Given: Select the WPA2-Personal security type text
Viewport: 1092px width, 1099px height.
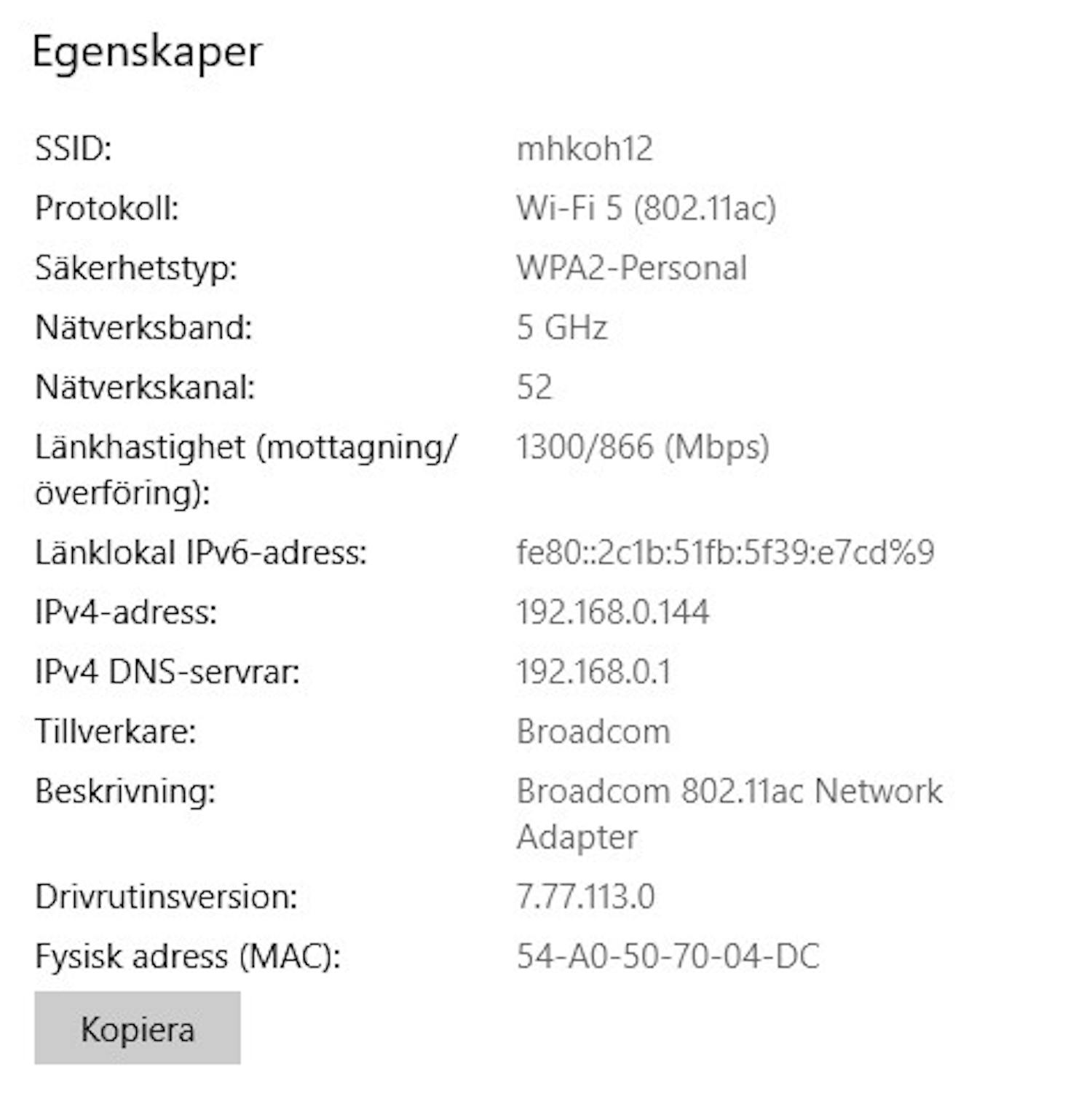Looking at the screenshot, I should (x=631, y=268).
